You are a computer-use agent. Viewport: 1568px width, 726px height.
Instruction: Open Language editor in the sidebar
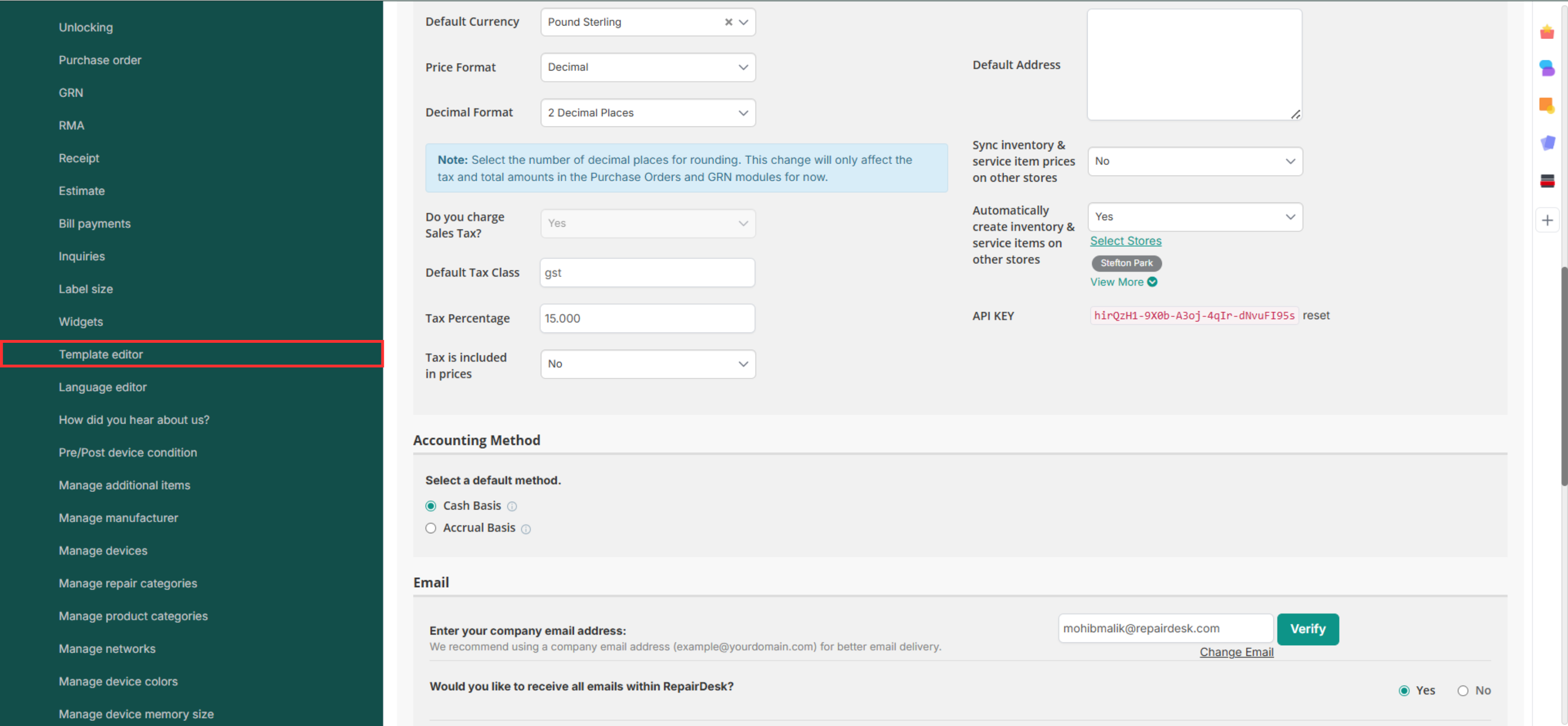[x=102, y=387]
